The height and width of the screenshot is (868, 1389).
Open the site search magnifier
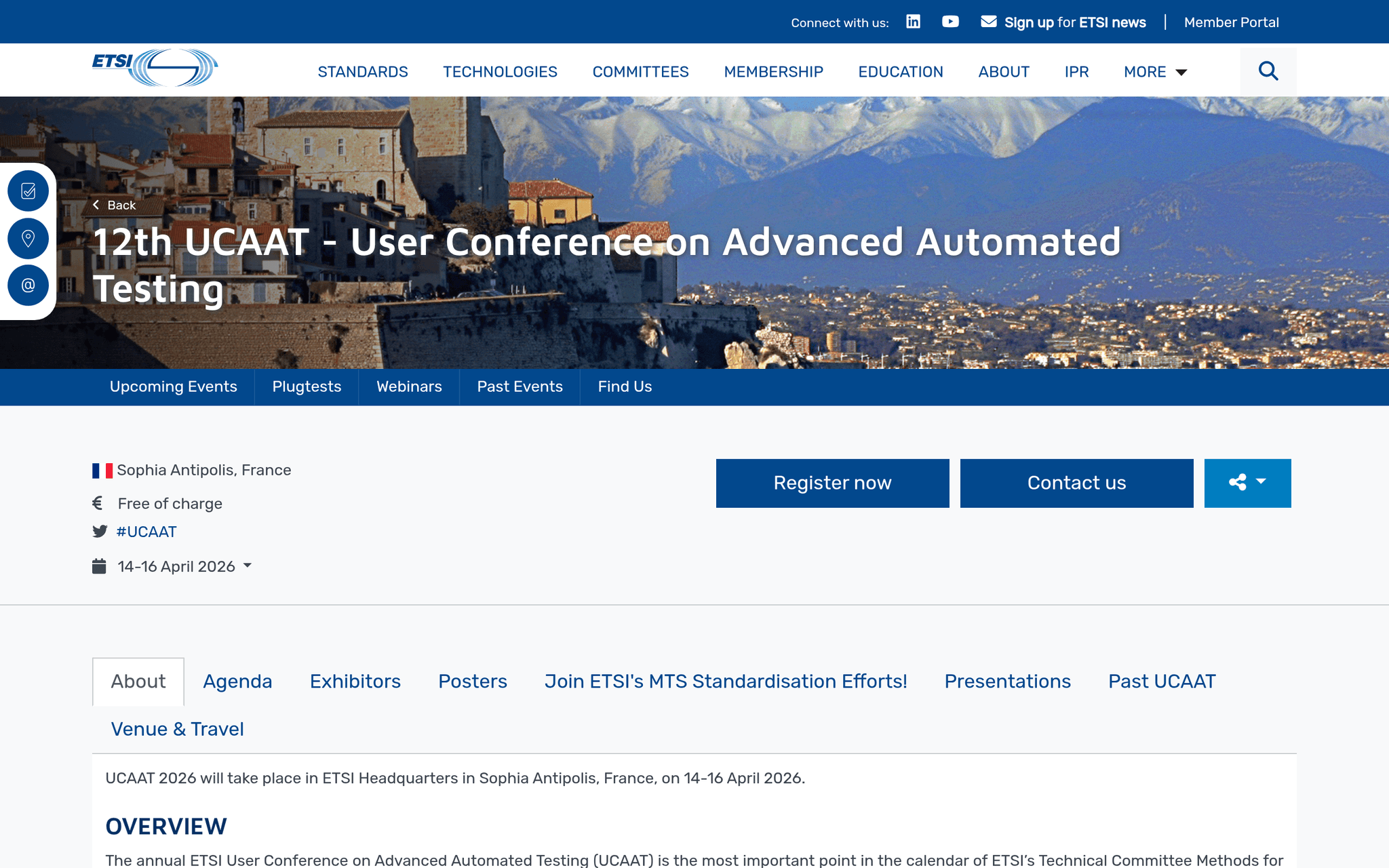[1268, 71]
